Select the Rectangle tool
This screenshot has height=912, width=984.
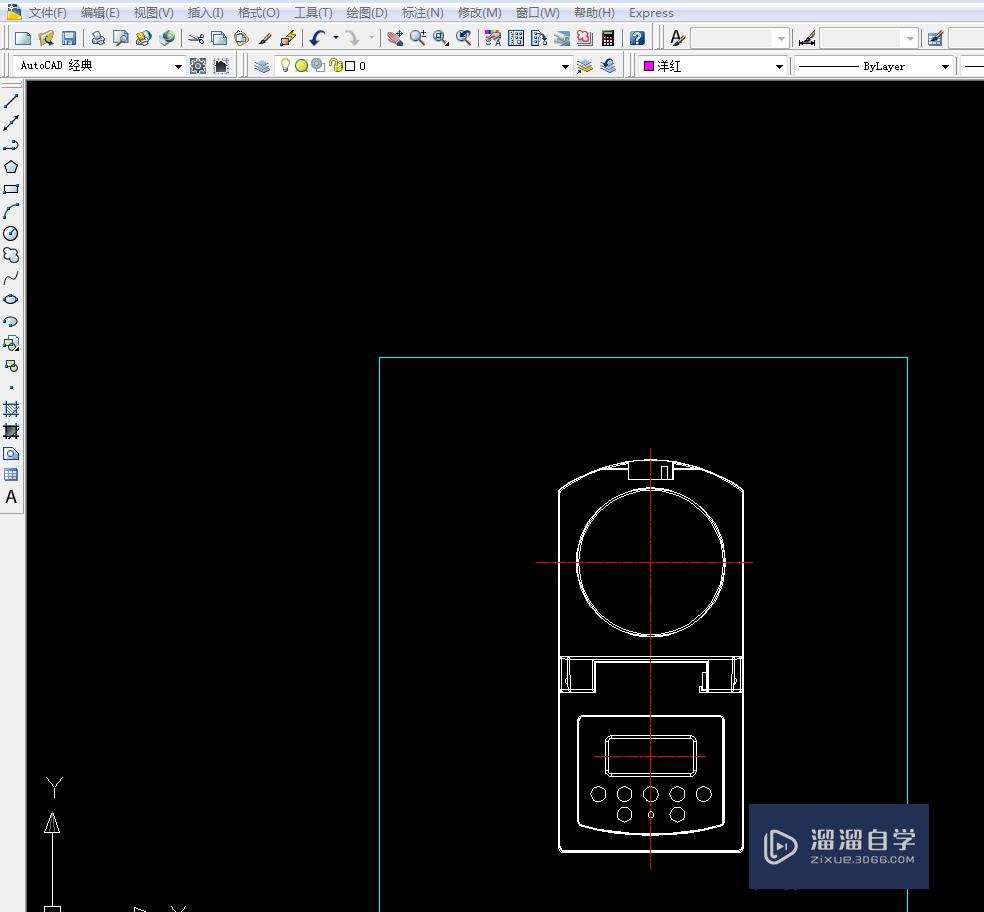click(11, 188)
